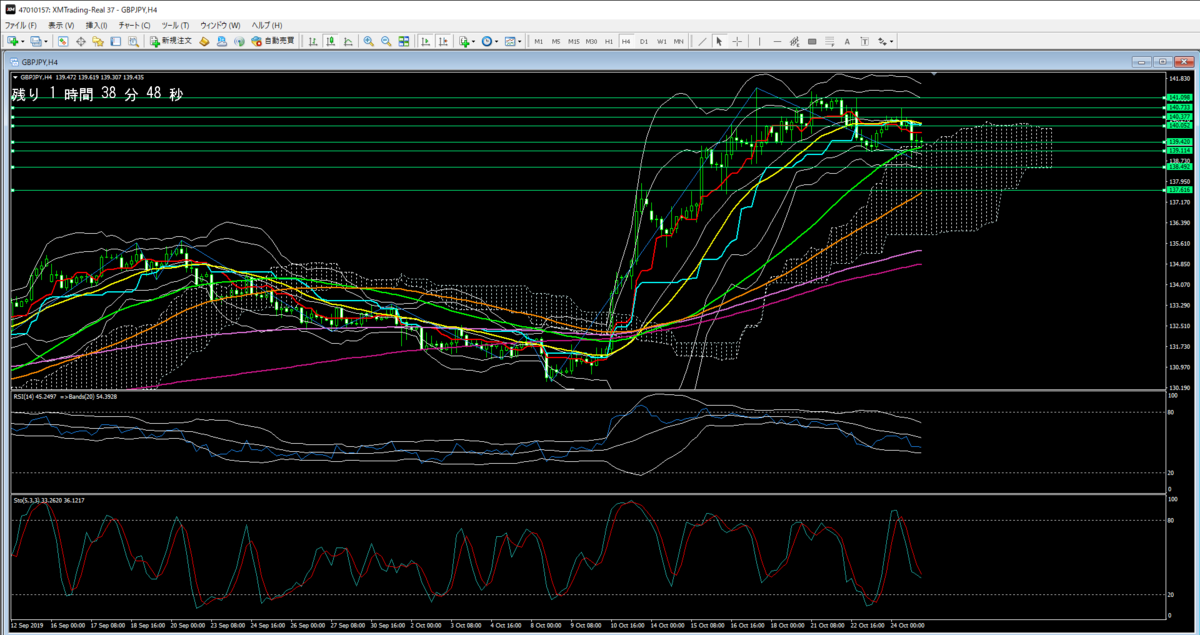Select the cursor arrow tool
The height and width of the screenshot is (635, 1200).
tap(719, 41)
